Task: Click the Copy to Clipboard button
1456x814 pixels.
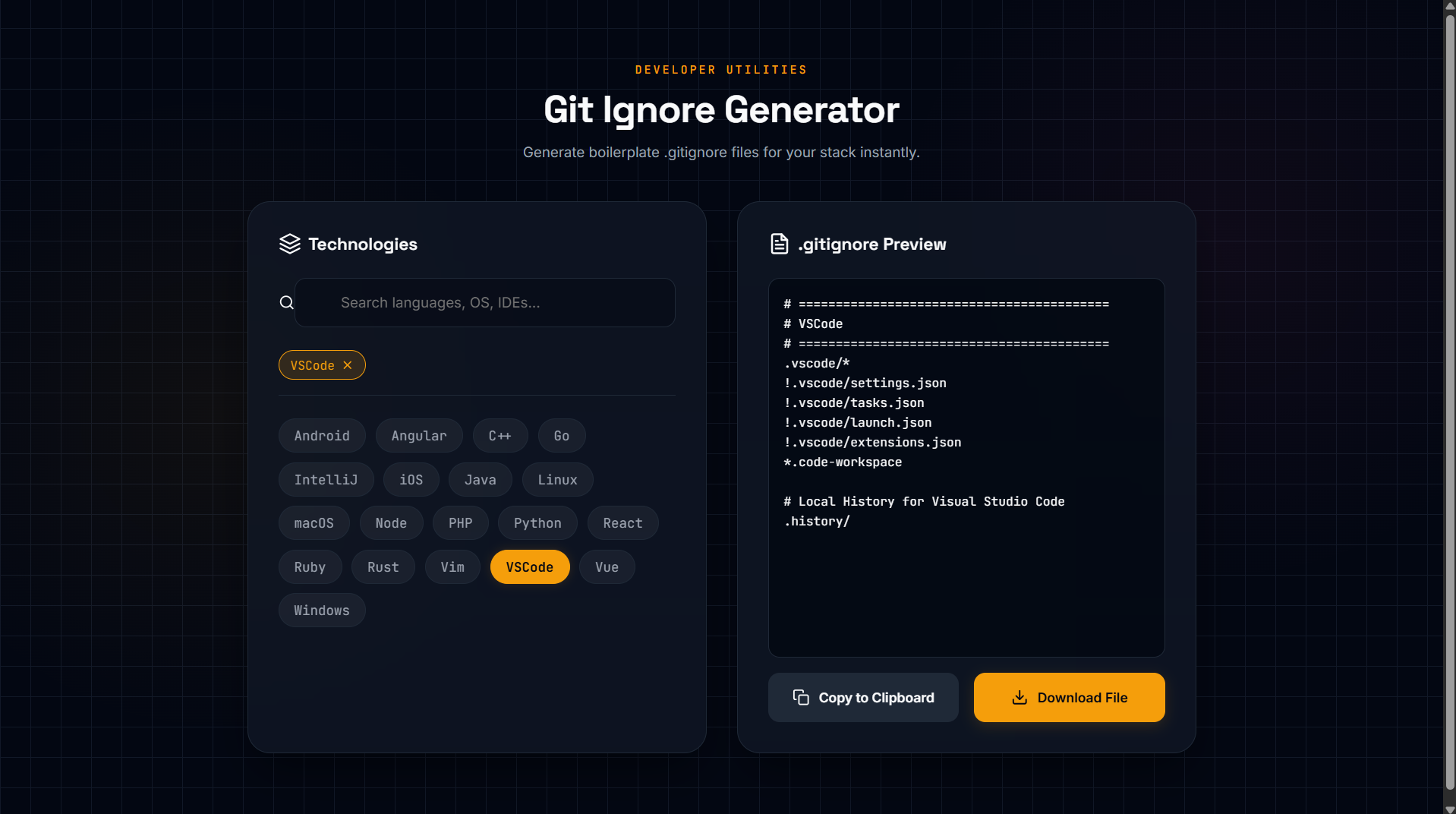Action: tap(863, 697)
